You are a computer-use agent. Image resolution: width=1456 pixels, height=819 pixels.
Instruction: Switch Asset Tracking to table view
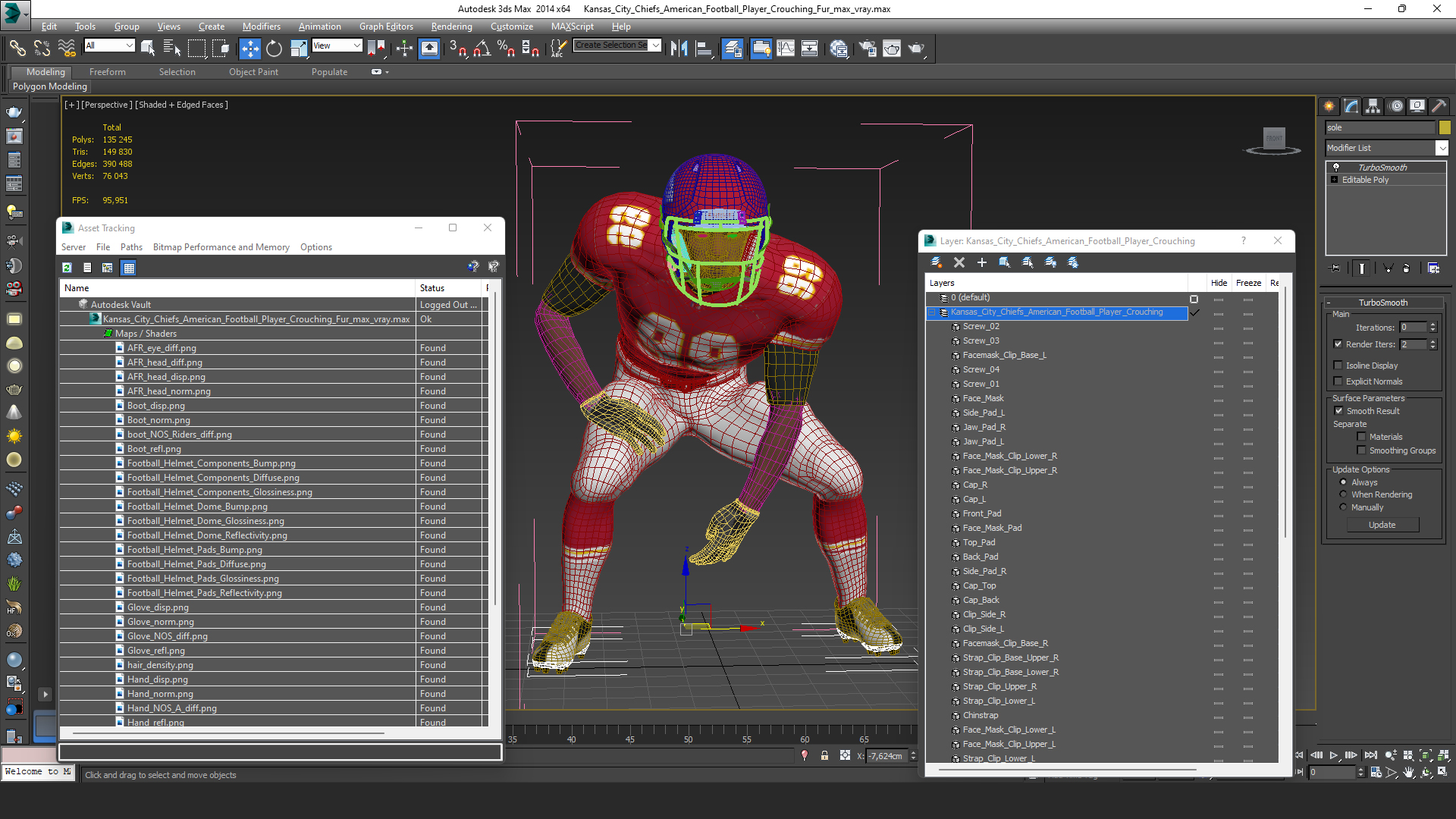[128, 268]
